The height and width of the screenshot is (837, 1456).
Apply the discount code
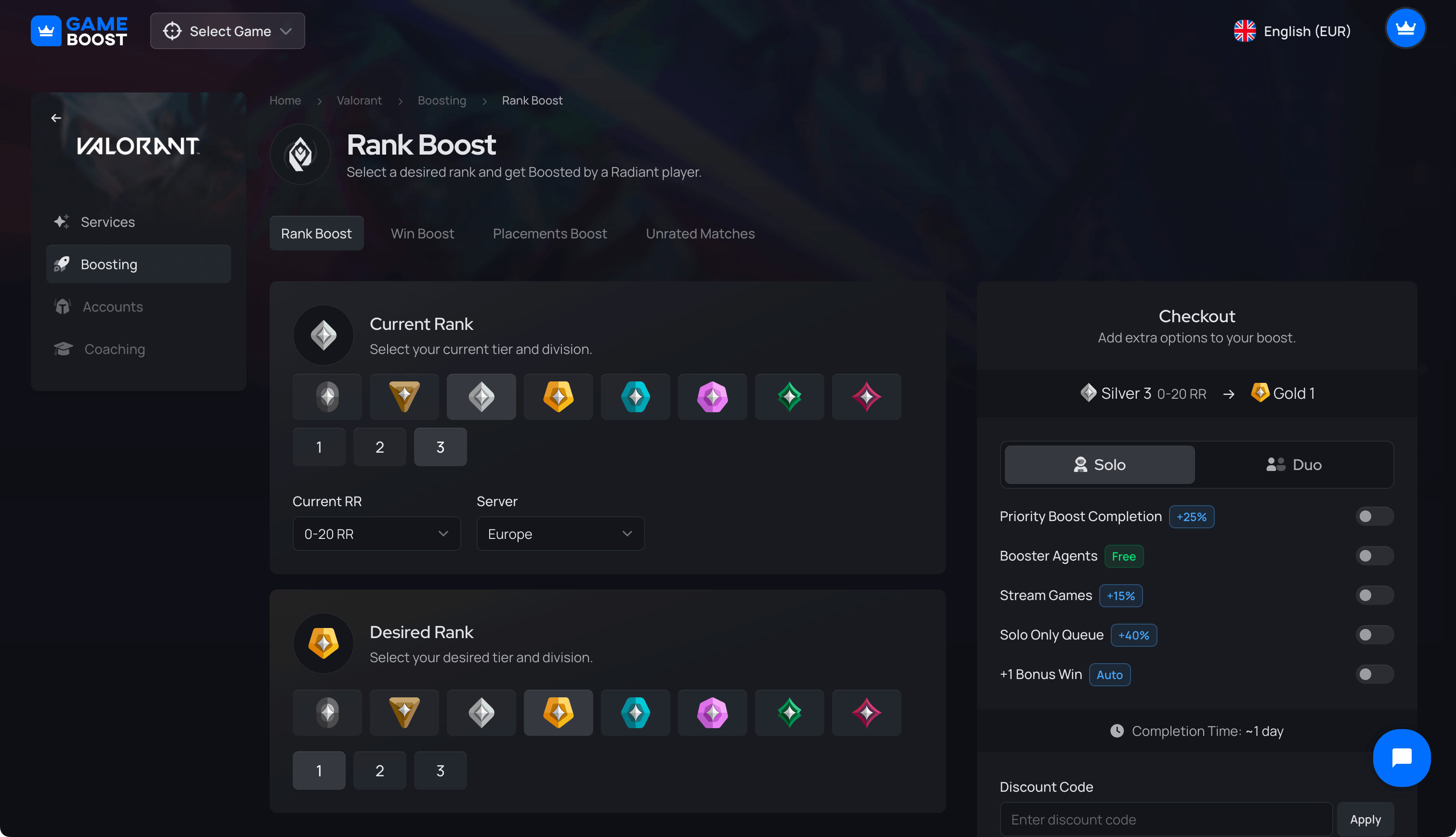coord(1365,819)
